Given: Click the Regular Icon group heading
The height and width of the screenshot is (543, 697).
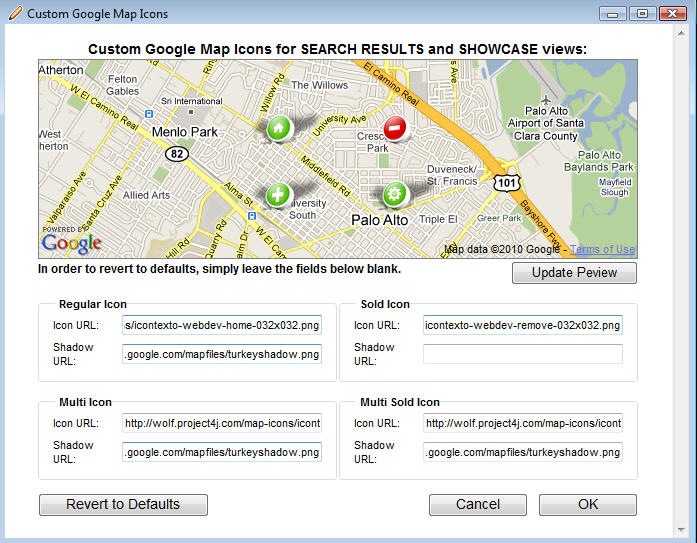Looking at the screenshot, I should point(93,304).
